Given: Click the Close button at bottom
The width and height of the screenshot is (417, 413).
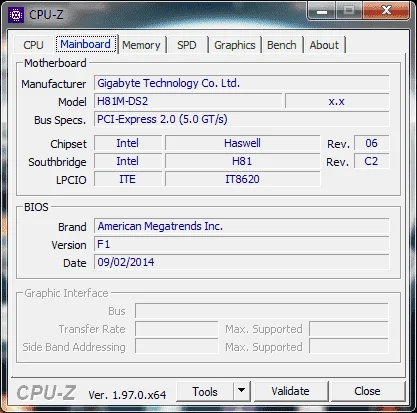Looking at the screenshot, I should point(367,391).
